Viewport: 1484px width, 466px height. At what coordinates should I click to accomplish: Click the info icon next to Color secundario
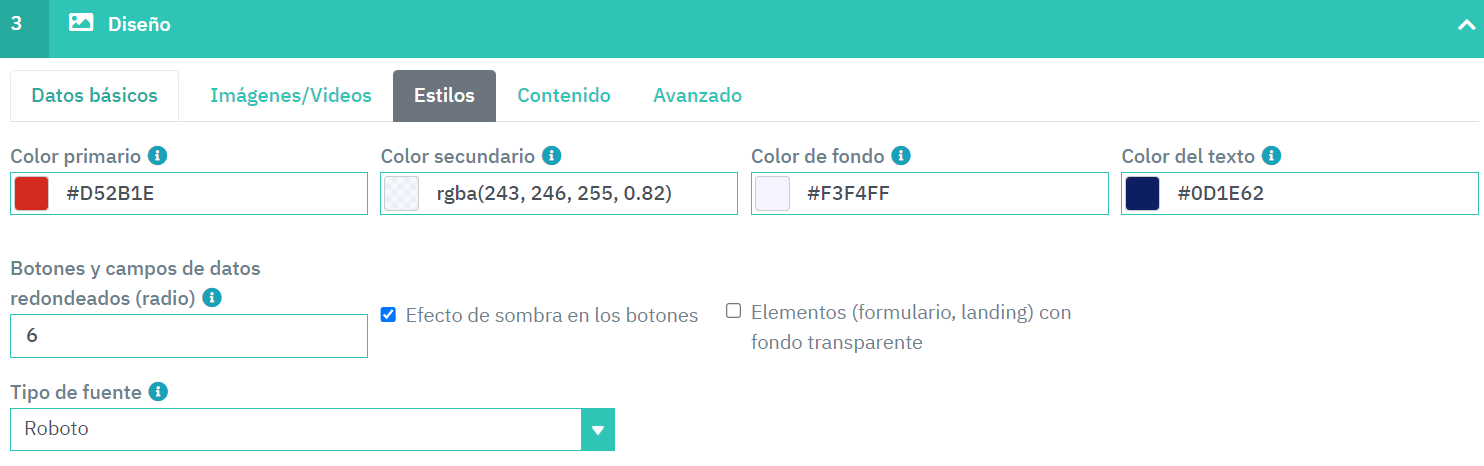point(551,156)
